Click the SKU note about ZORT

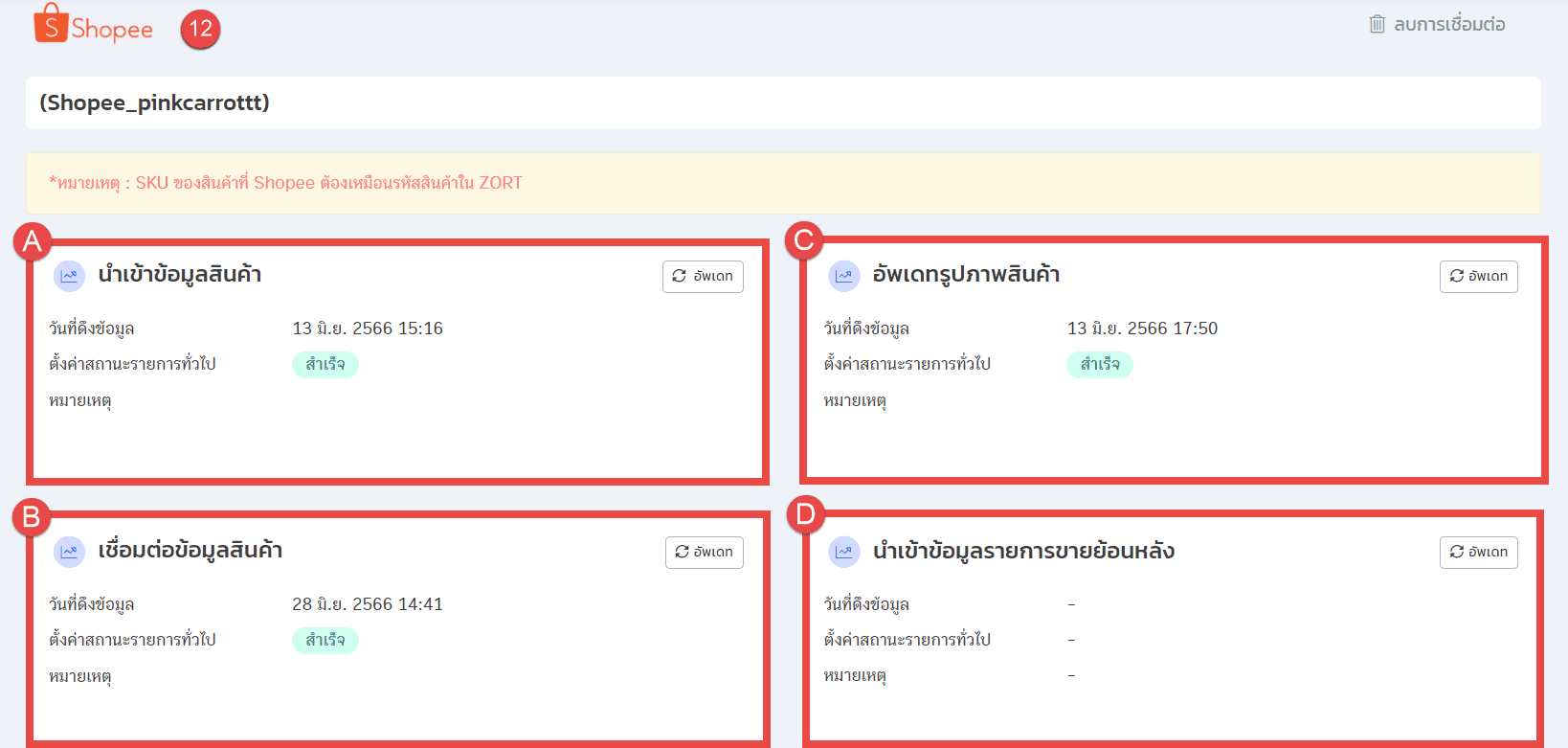285,183
